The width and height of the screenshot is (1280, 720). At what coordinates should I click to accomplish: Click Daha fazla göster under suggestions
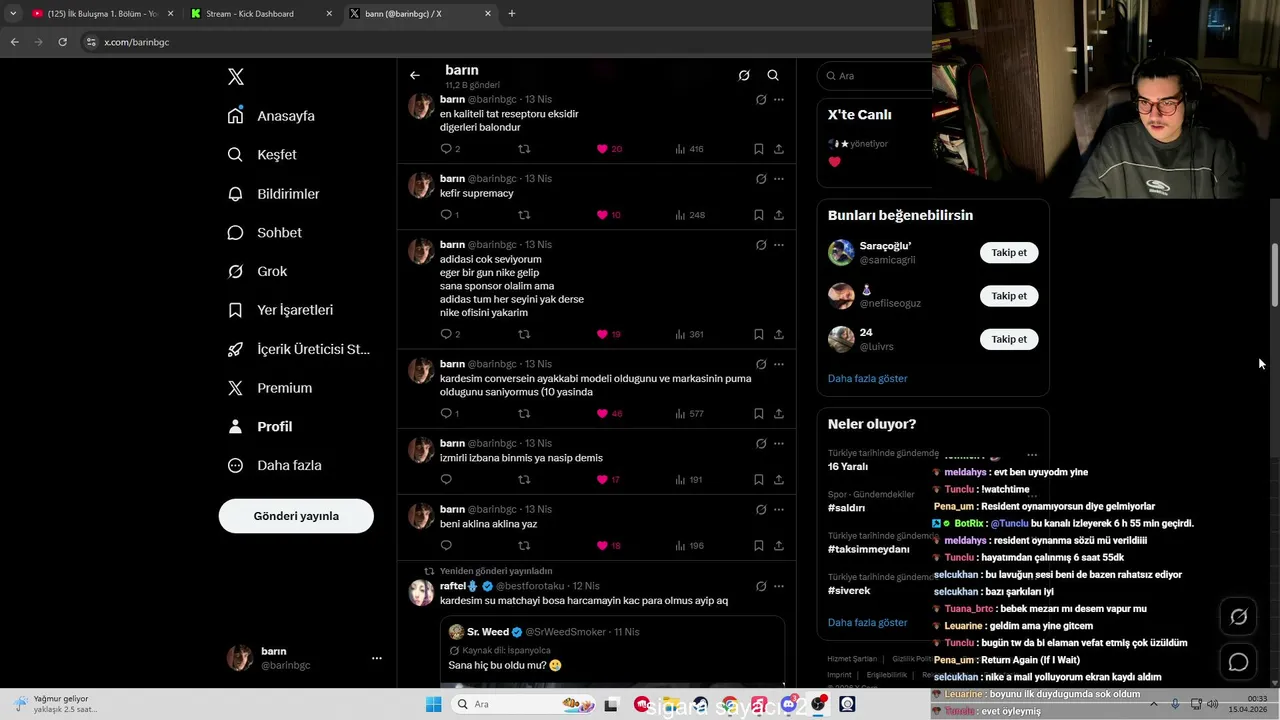[867, 379]
